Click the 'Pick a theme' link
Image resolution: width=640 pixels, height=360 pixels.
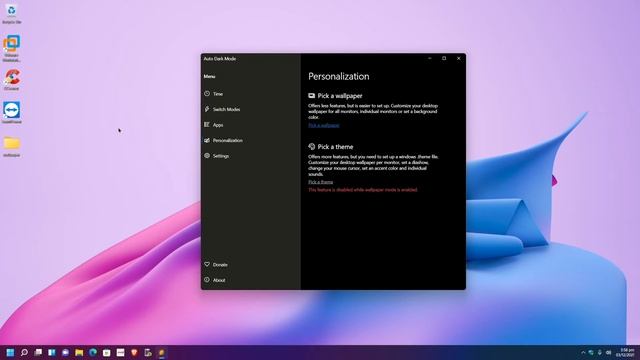320,182
